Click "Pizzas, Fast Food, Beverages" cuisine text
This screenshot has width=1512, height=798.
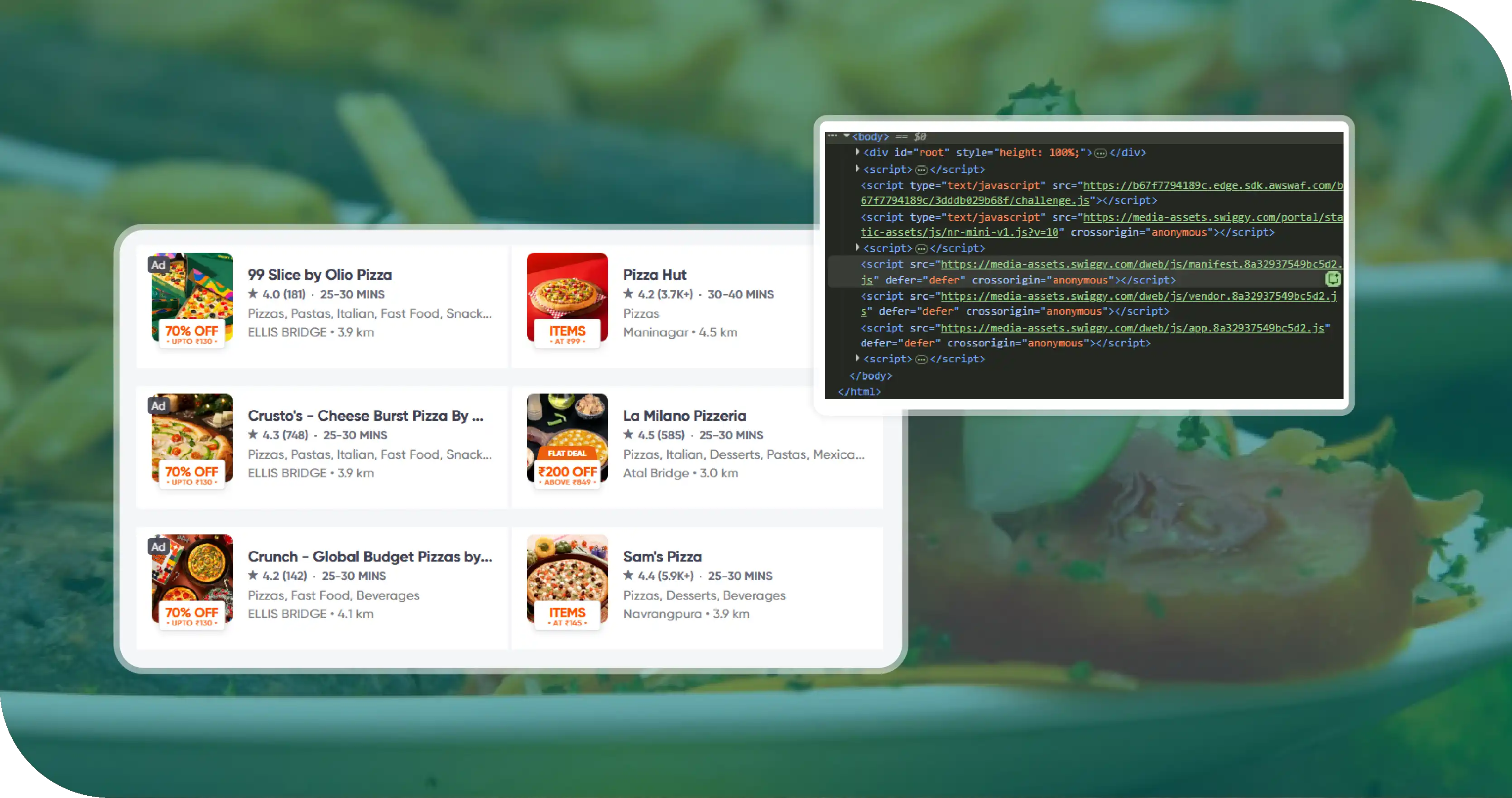333,596
